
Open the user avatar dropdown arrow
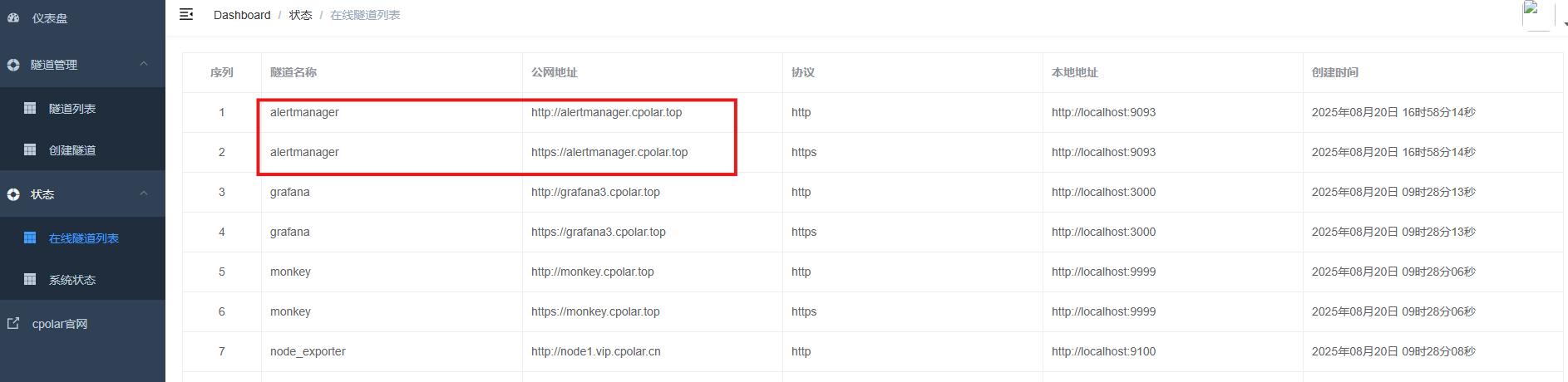(1564, 24)
